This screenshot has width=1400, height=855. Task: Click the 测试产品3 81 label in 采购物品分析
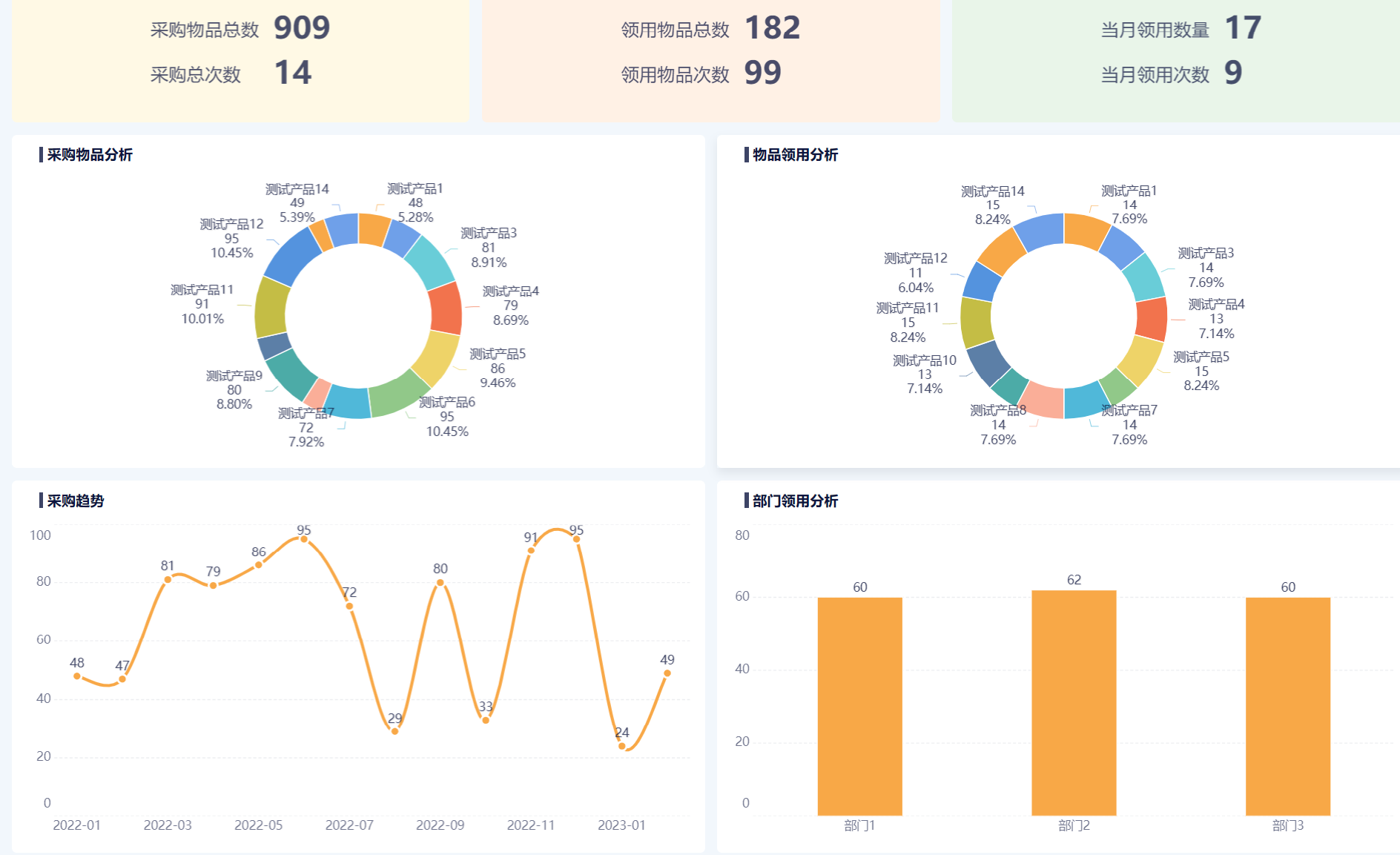click(489, 248)
